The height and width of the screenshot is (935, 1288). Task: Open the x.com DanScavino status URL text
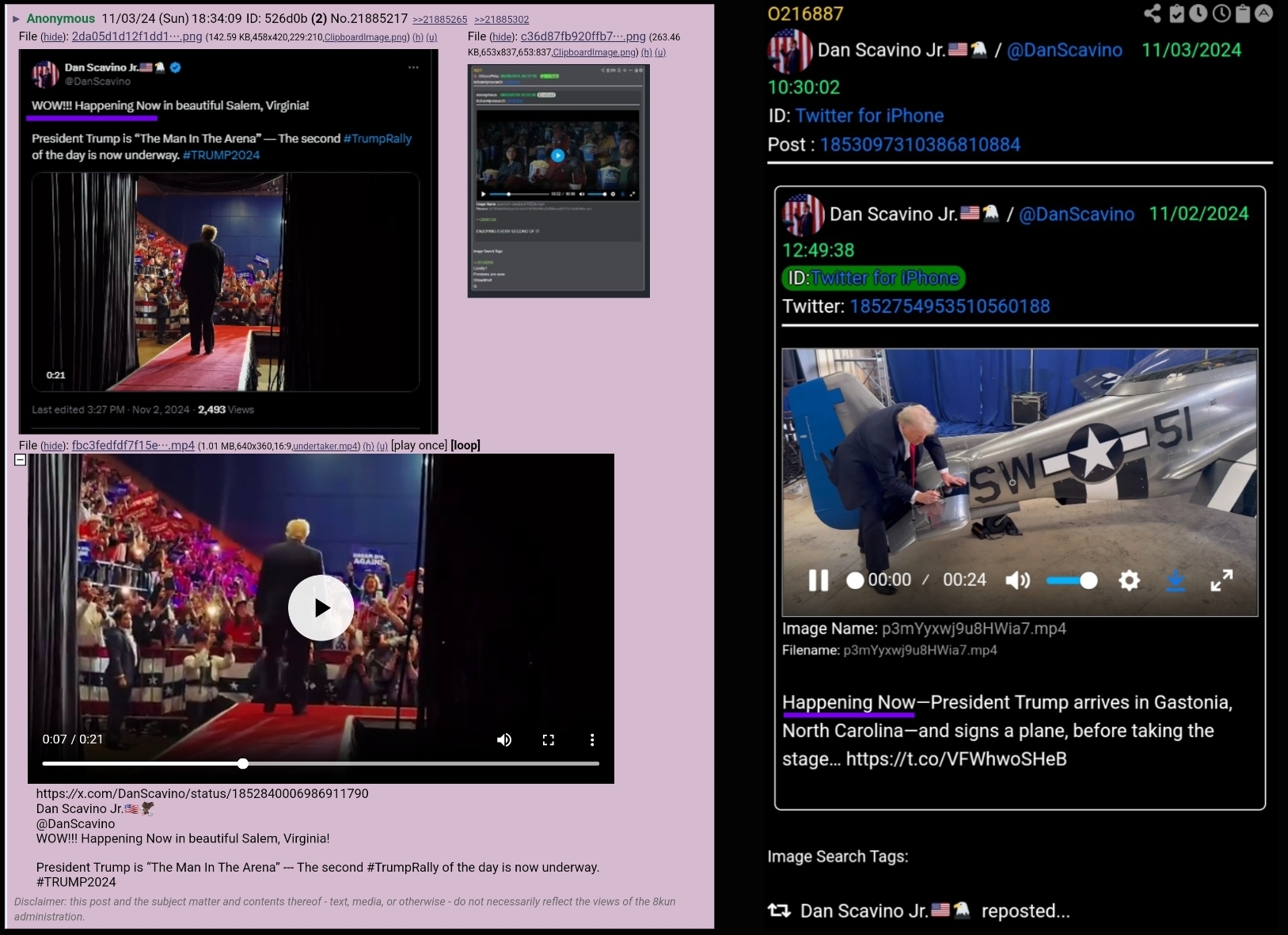pyautogui.click(x=203, y=793)
